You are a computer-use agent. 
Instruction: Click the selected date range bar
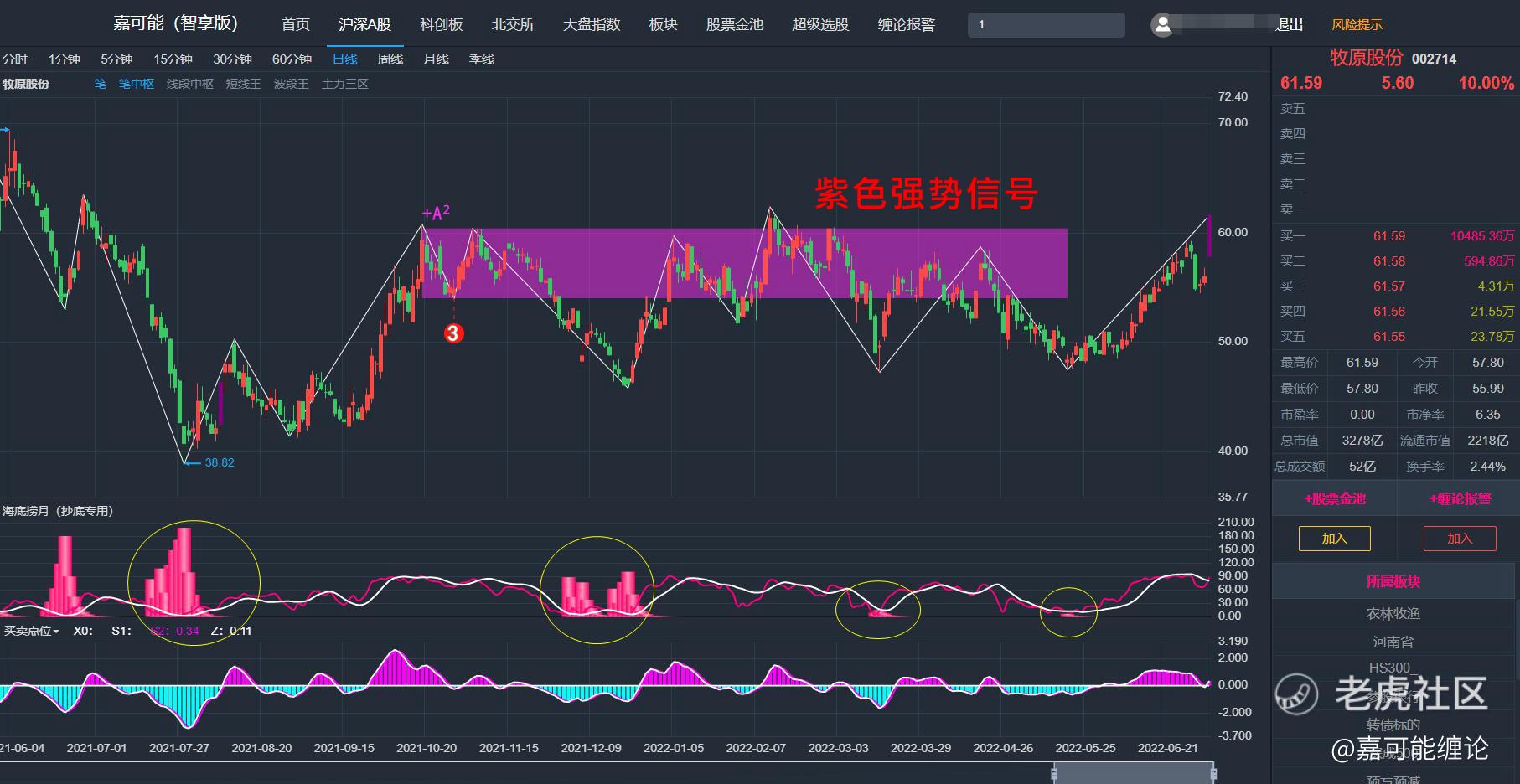click(x=1134, y=773)
